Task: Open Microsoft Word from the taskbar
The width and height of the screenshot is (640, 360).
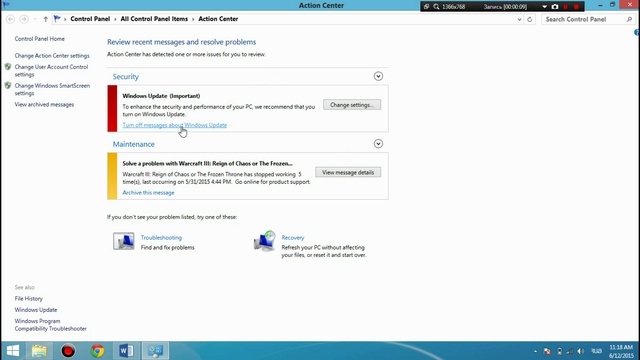Action: pyautogui.click(x=126, y=351)
